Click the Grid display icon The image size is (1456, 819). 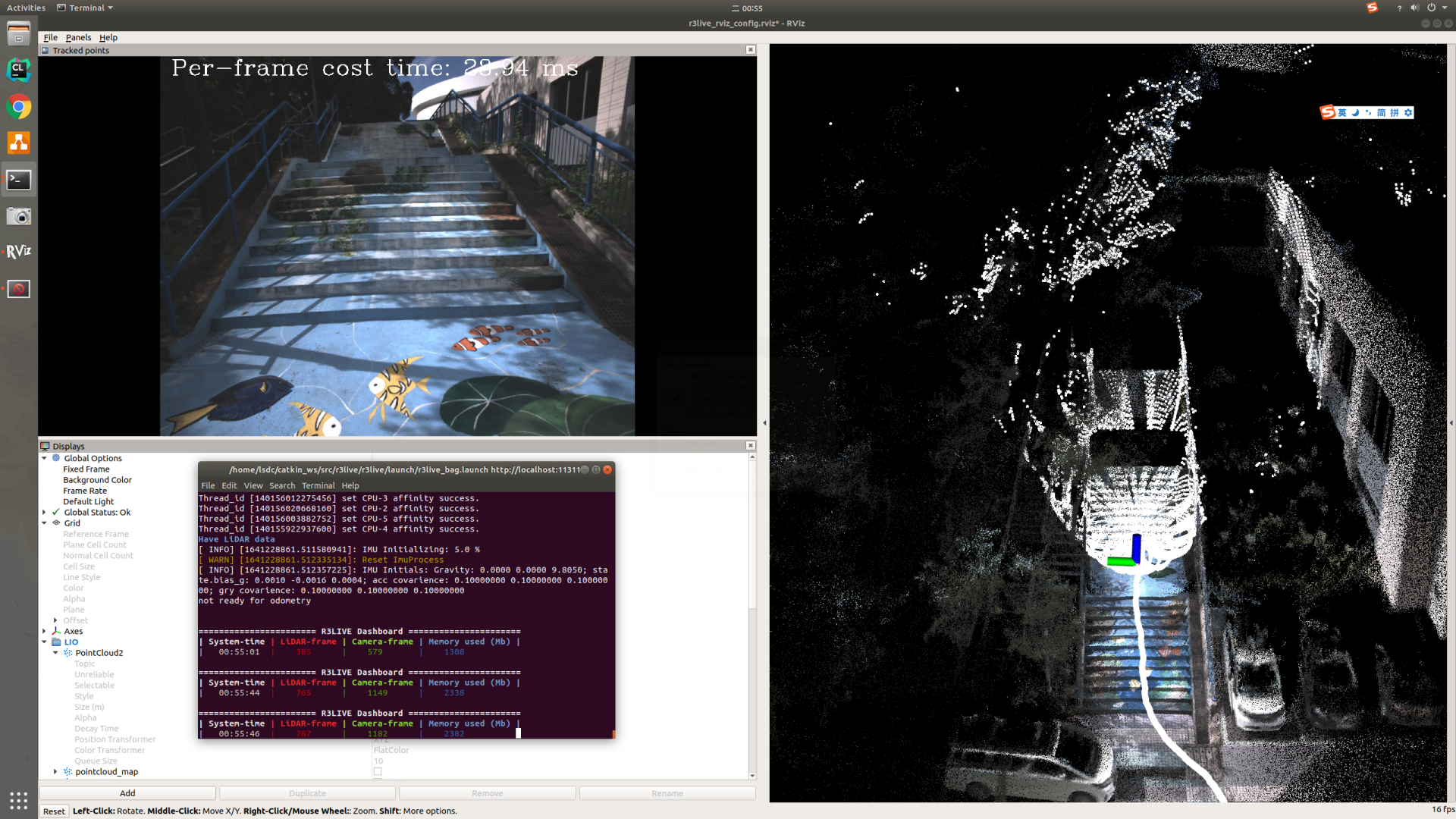(x=56, y=523)
